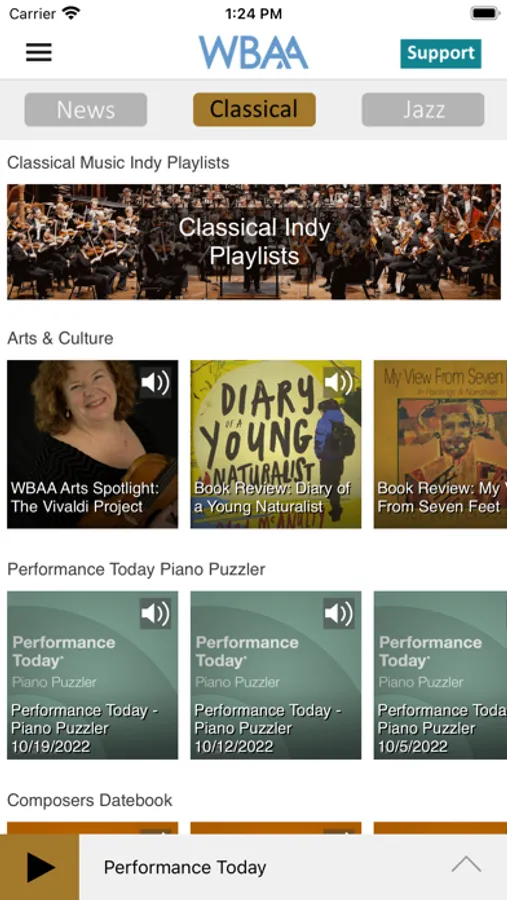Screen dimensions: 507x900
Task: Click the Support button
Action: pos(441,53)
